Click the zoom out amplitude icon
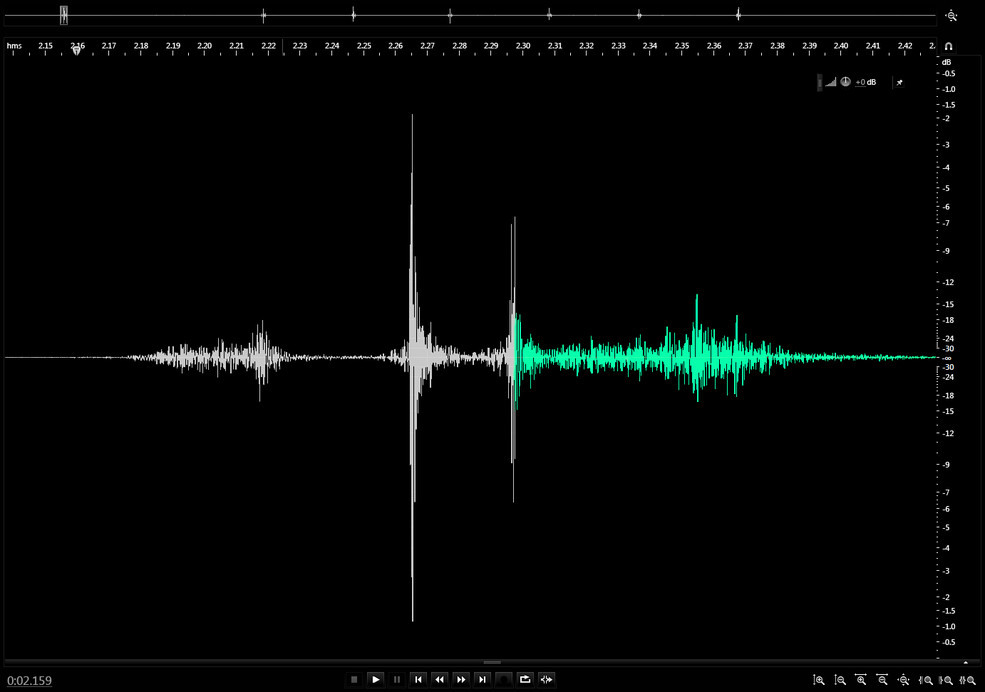 (840, 680)
